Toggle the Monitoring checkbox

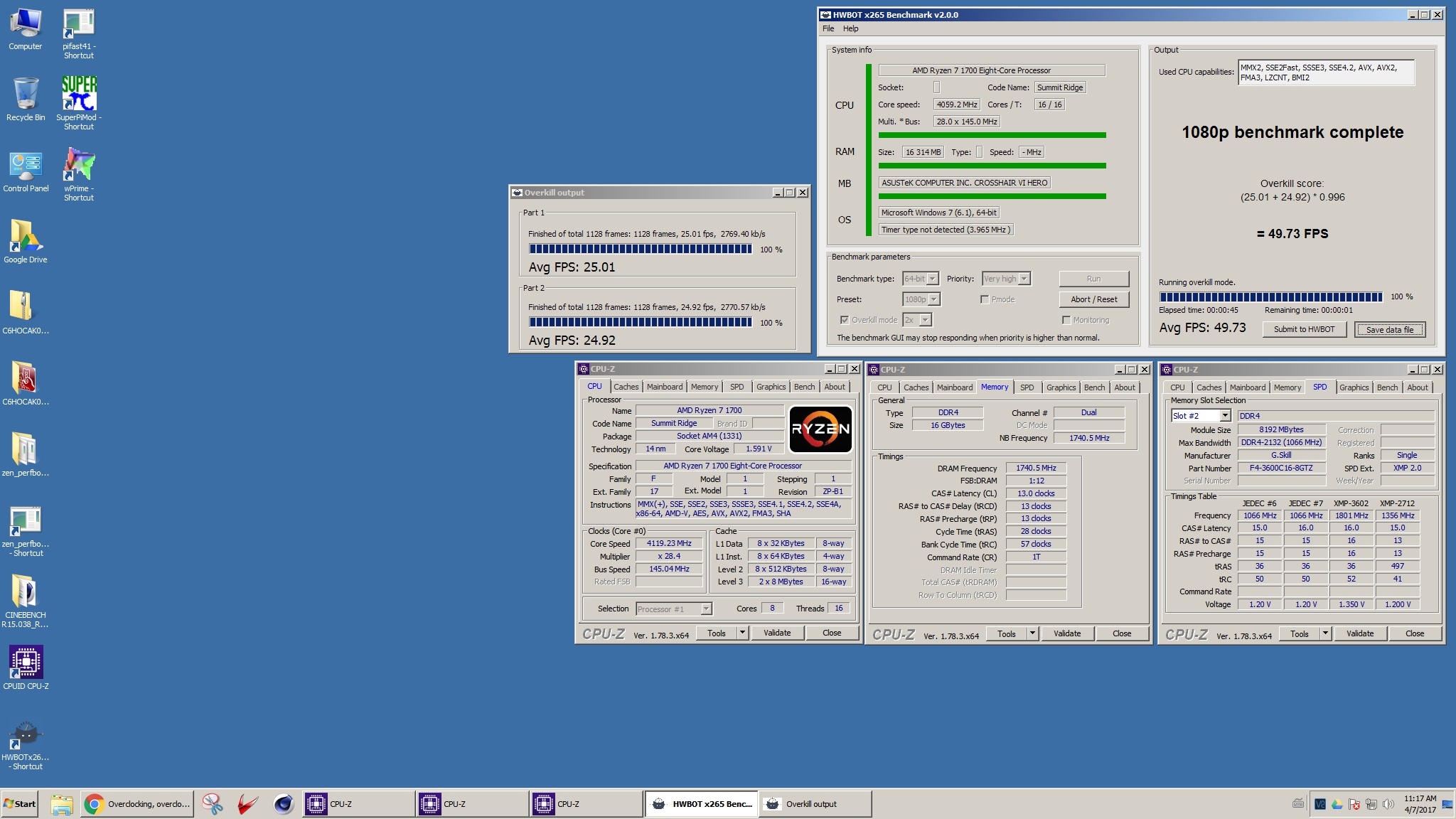(1066, 320)
